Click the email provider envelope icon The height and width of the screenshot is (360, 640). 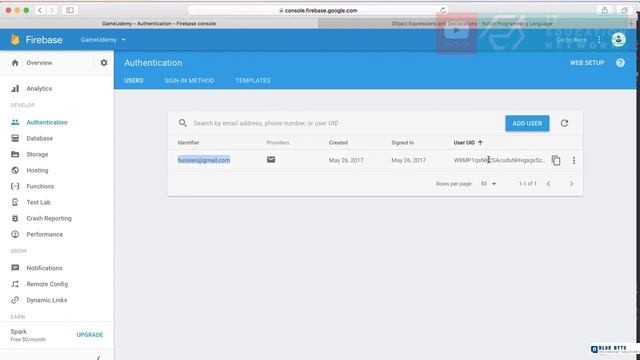[x=271, y=160]
